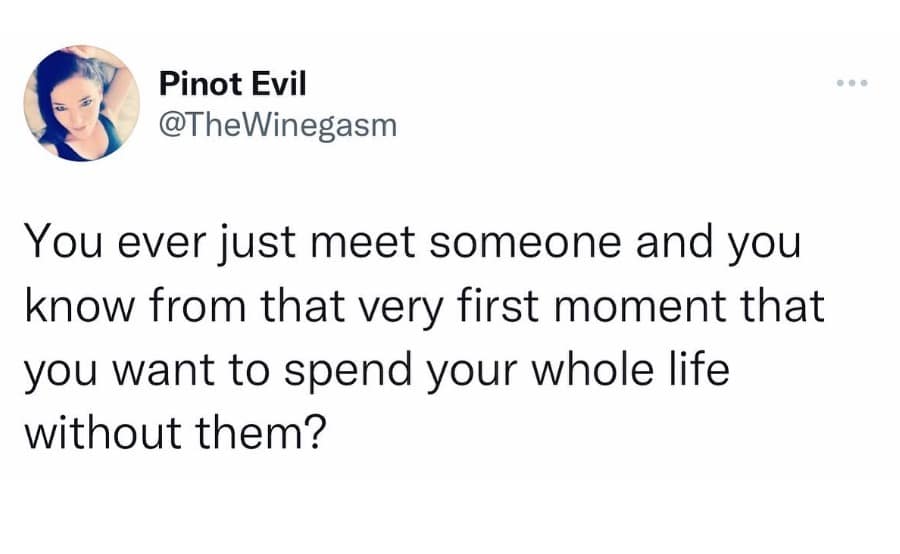Click the @TheWinegasm handle
Viewport: 900px width, 554px height.
tap(277, 124)
